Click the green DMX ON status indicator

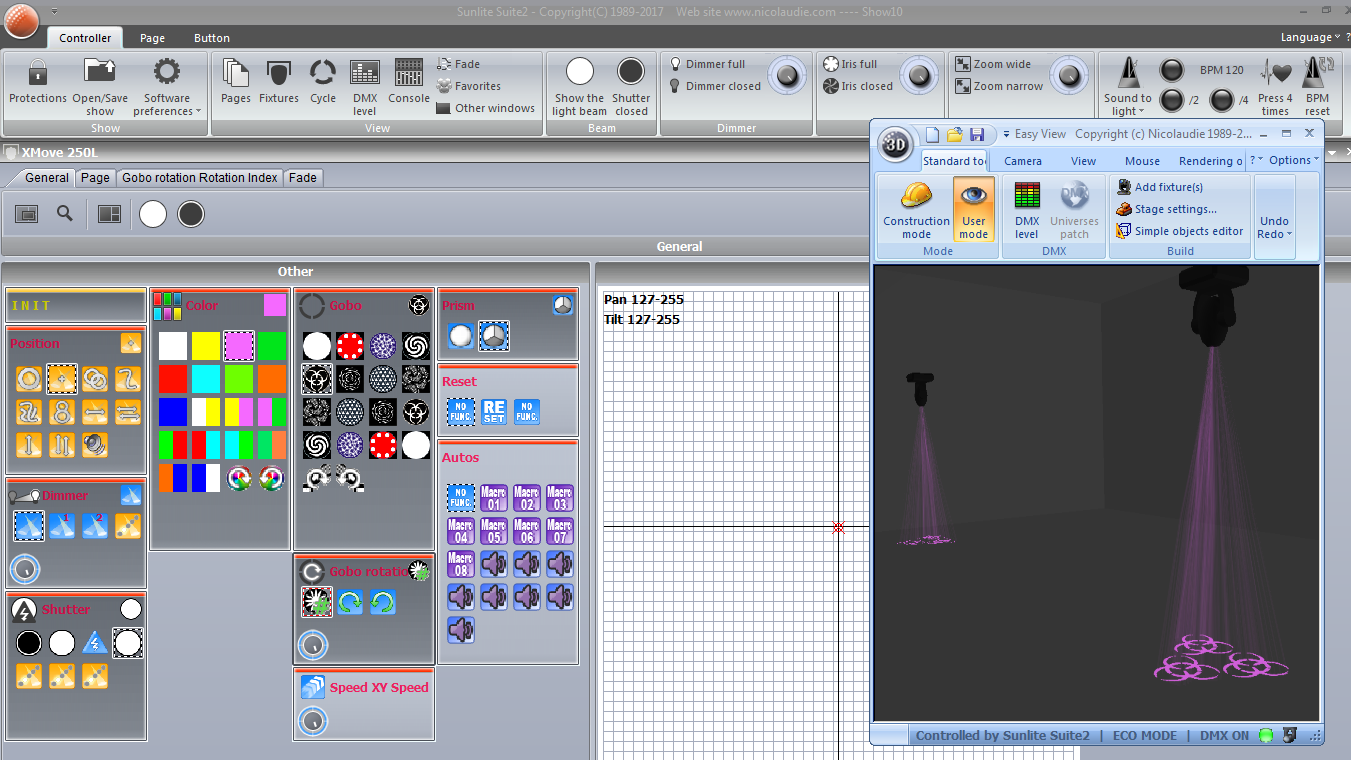point(1265,735)
